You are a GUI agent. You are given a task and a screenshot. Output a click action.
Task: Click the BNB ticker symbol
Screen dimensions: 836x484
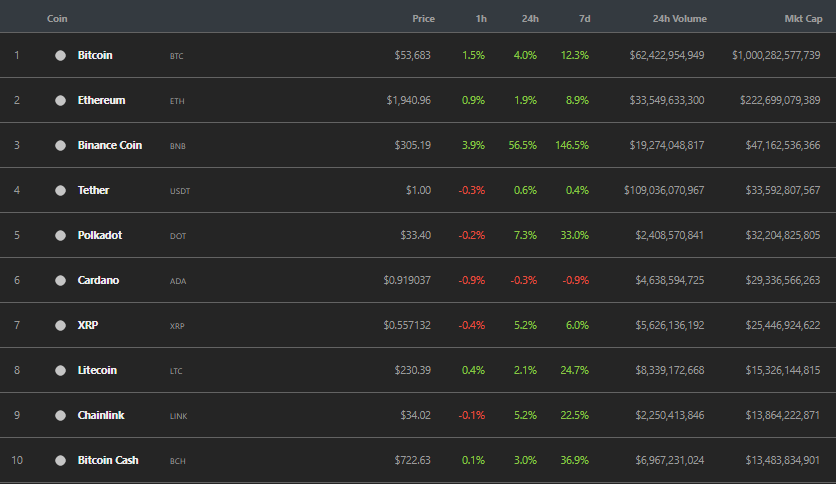(x=177, y=147)
